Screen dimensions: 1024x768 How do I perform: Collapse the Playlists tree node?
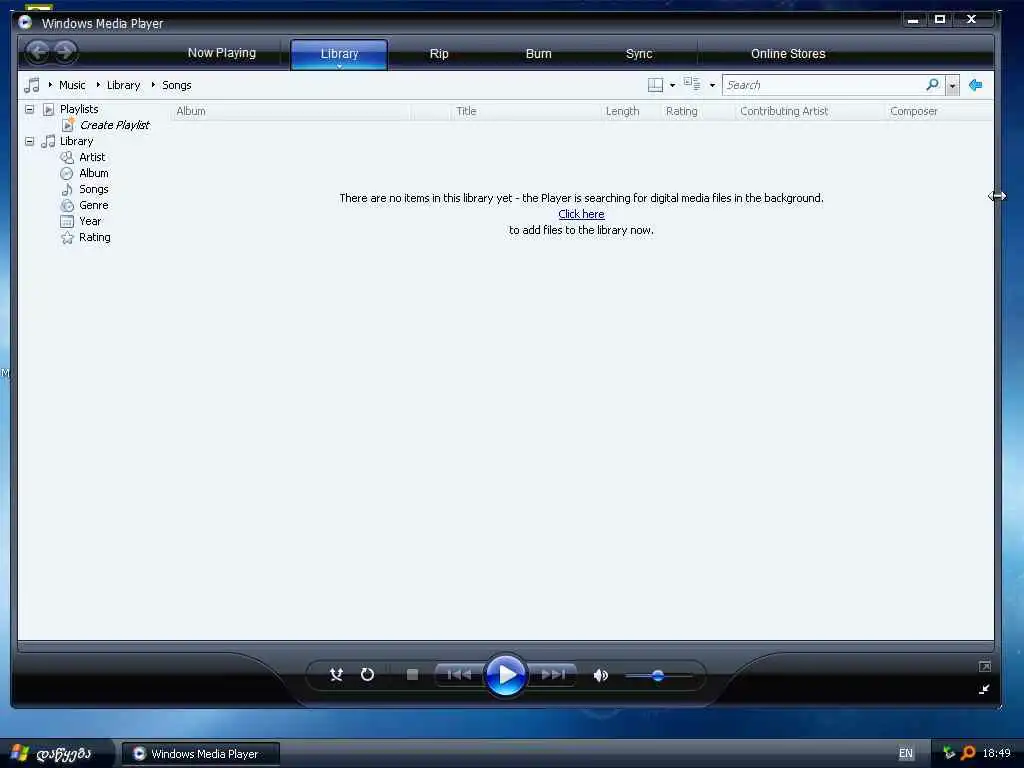29,109
